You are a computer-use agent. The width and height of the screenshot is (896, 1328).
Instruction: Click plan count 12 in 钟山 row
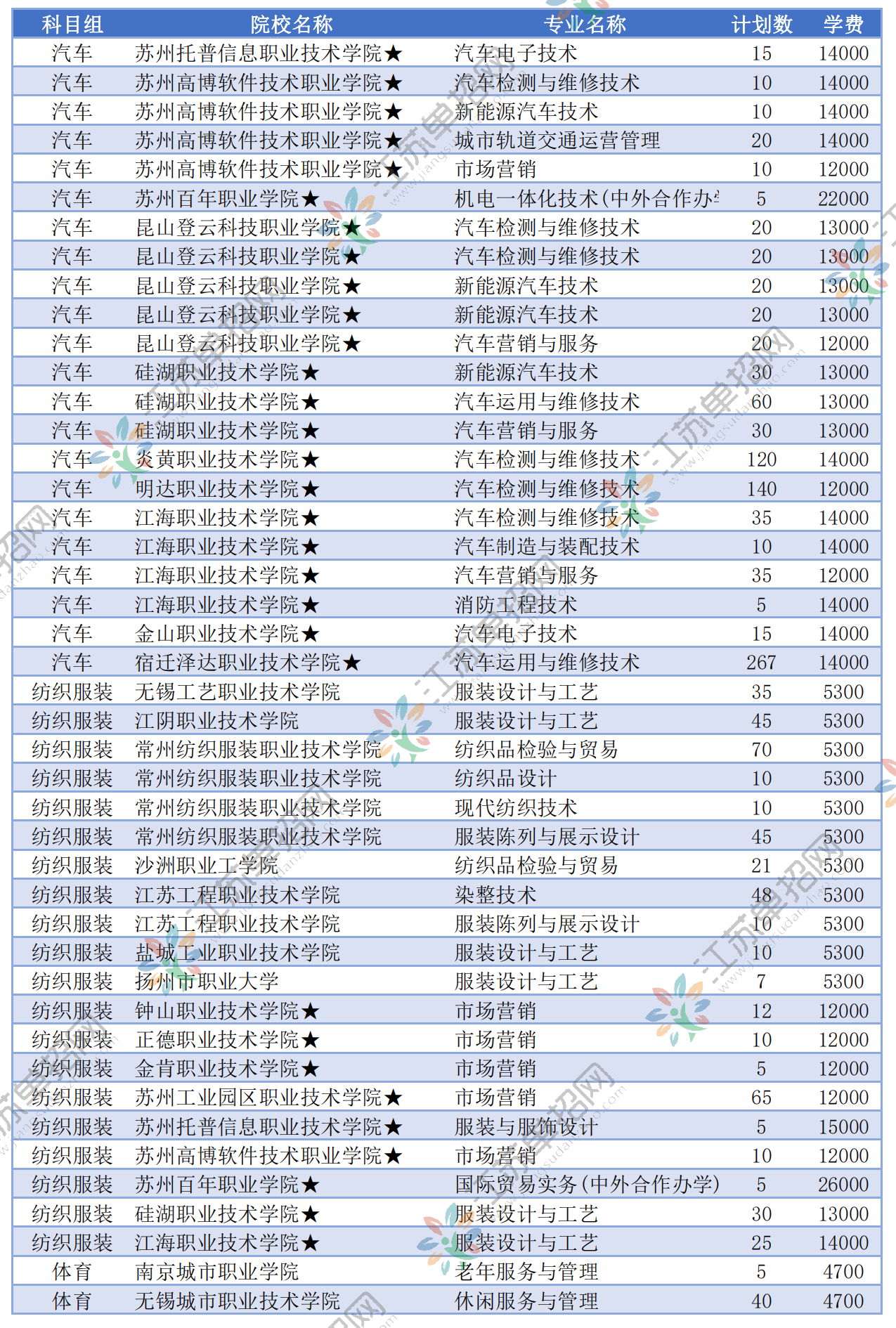[762, 1011]
